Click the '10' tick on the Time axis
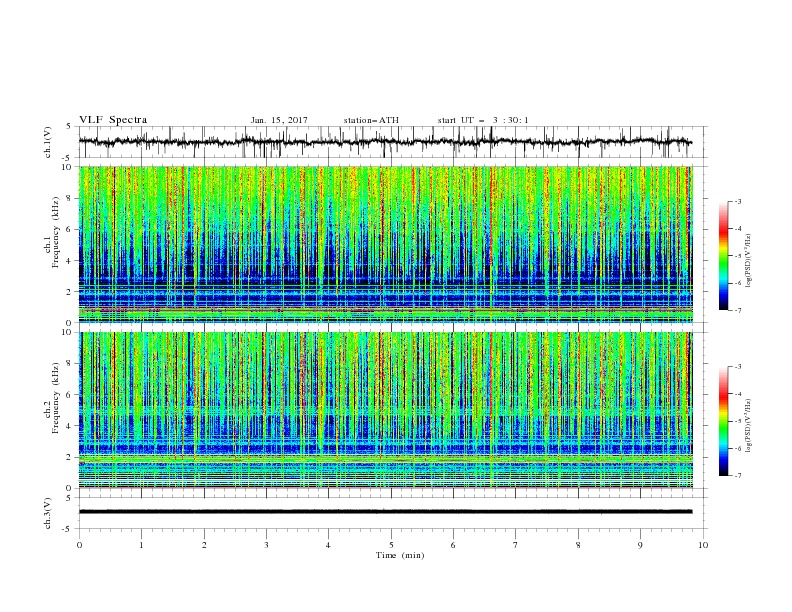This screenshot has width=792, height=612. coord(703,545)
